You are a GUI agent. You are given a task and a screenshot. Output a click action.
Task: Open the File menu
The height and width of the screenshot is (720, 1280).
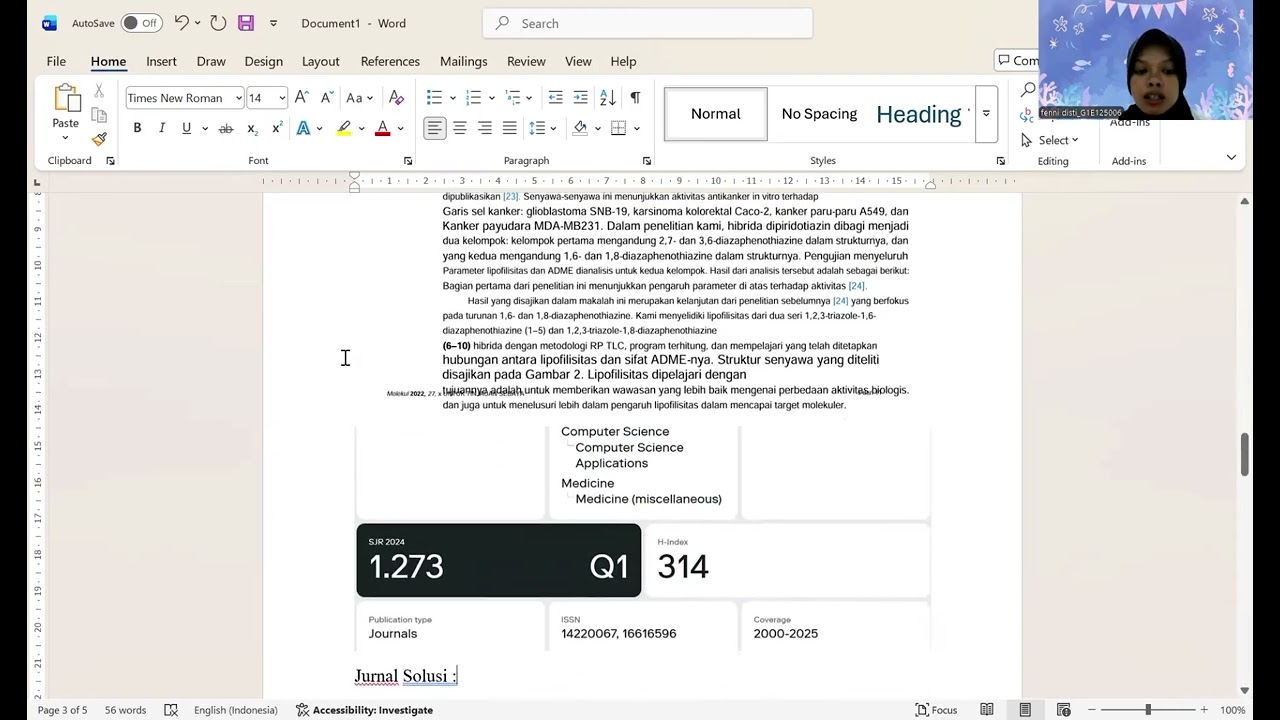[x=56, y=61]
